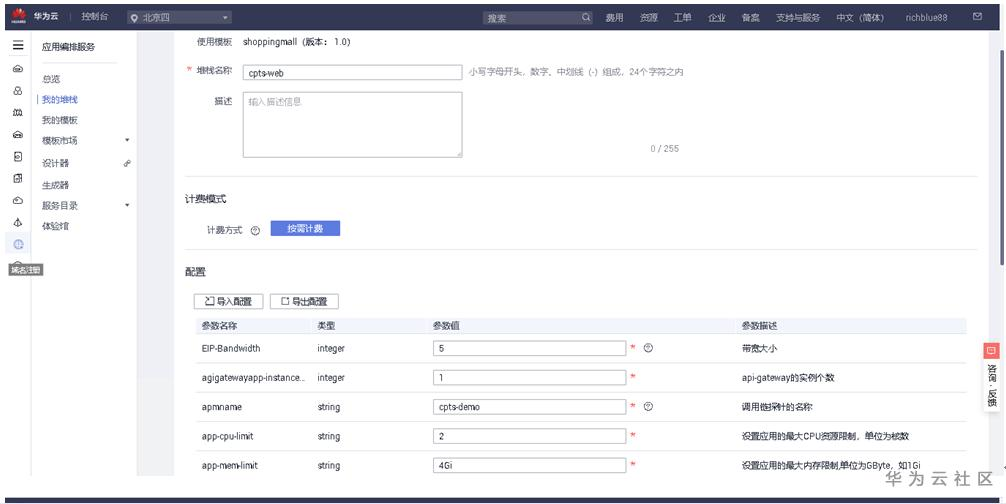The height and width of the screenshot is (504, 1006).
Task: Click the 0 / 255 character counter
Action: [x=664, y=148]
